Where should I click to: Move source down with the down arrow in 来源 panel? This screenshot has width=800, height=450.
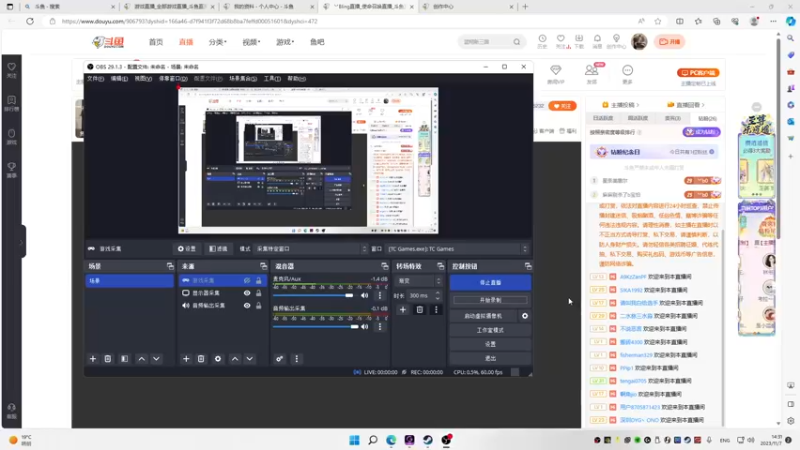(x=249, y=359)
